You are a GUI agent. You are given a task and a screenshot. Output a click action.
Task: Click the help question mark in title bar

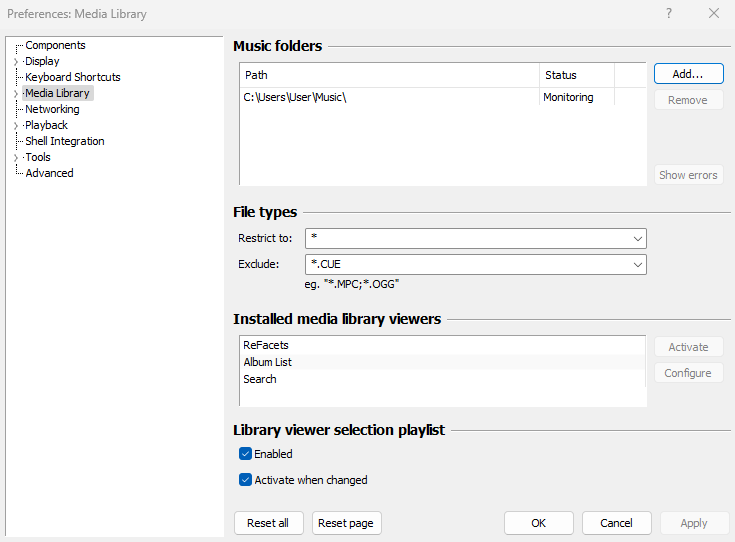pyautogui.click(x=669, y=13)
